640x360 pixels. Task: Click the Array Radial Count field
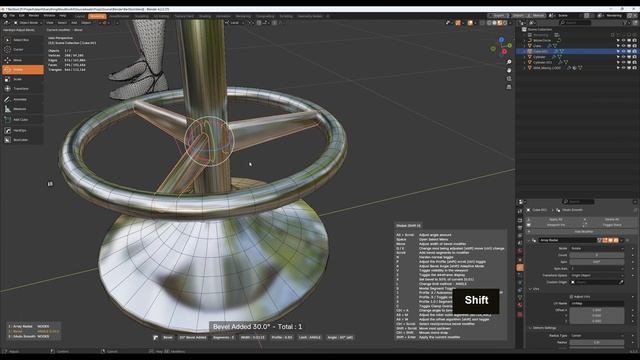click(x=597, y=255)
